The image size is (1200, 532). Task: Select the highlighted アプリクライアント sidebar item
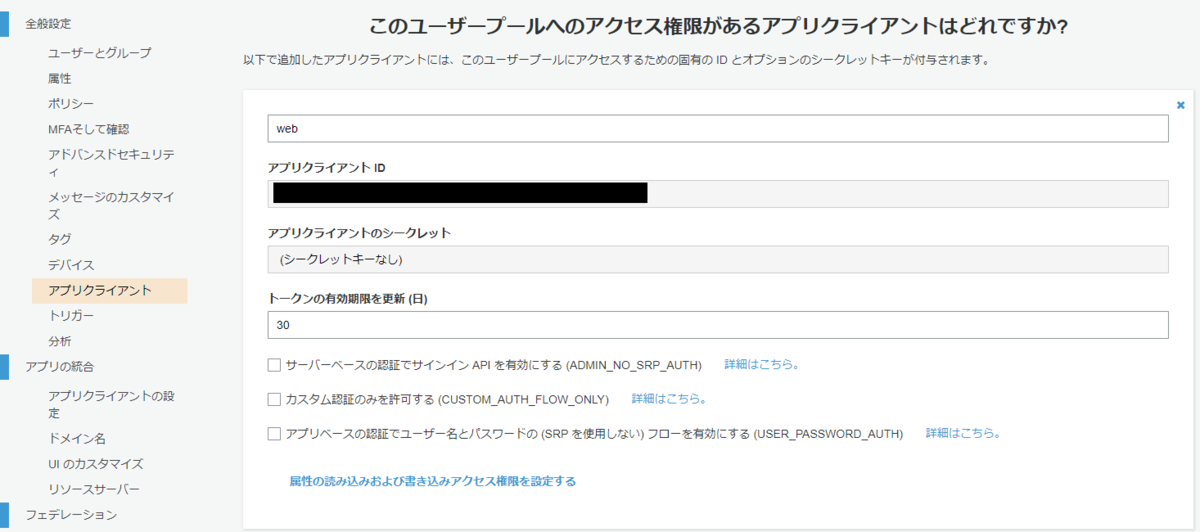pyautogui.click(x=110, y=291)
